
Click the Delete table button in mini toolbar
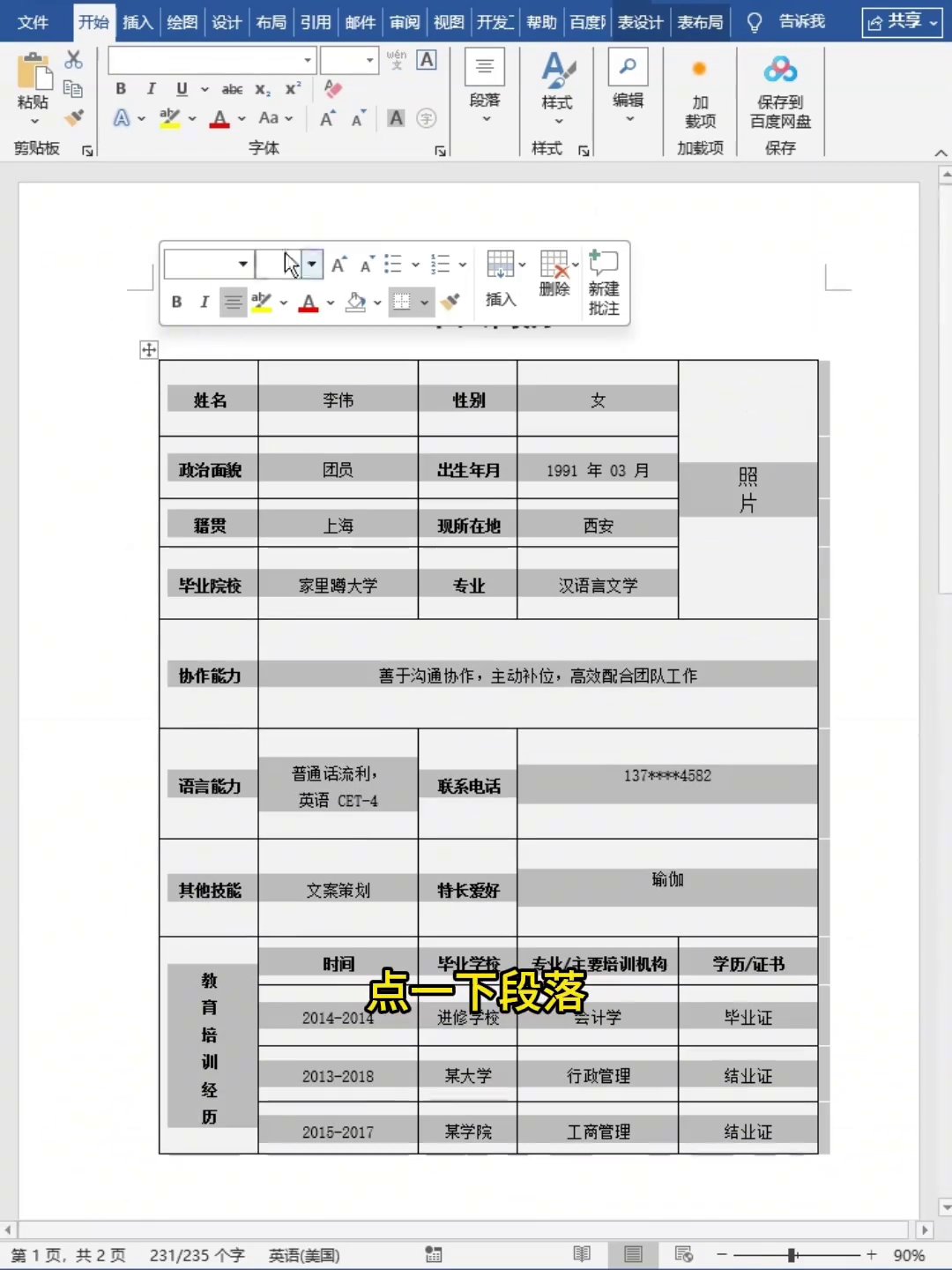coord(554,273)
